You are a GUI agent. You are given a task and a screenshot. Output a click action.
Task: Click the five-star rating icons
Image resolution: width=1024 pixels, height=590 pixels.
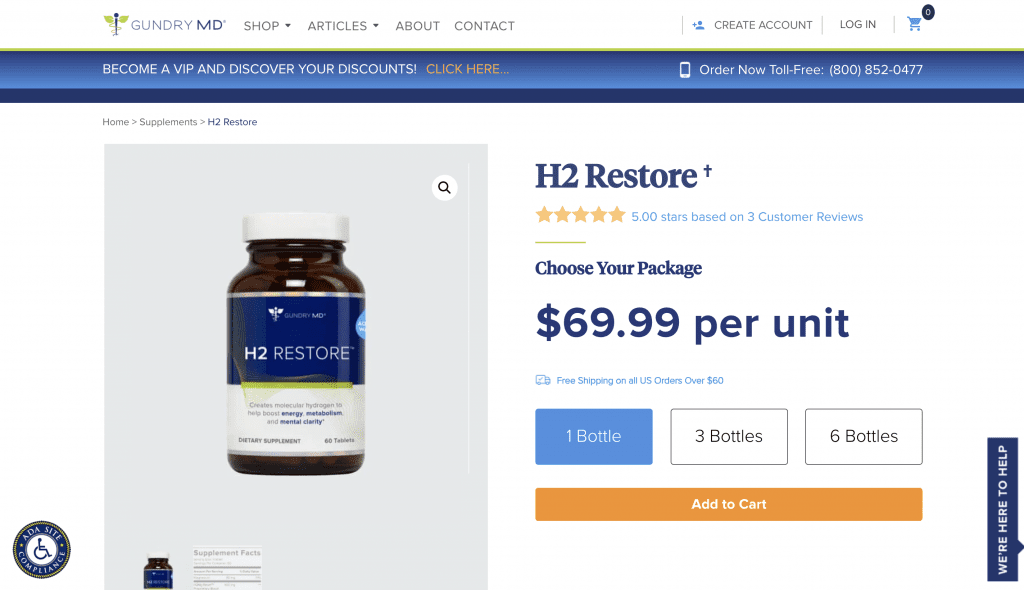tap(581, 215)
